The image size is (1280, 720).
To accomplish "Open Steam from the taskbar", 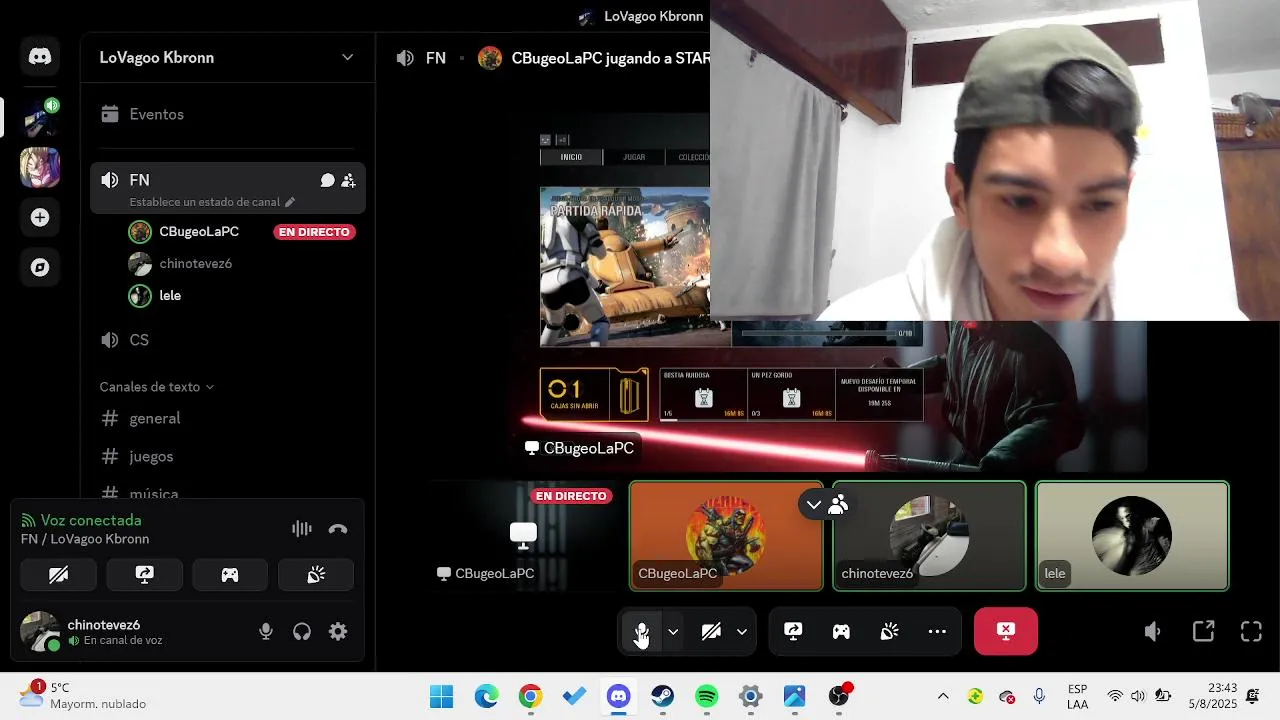I will click(663, 697).
